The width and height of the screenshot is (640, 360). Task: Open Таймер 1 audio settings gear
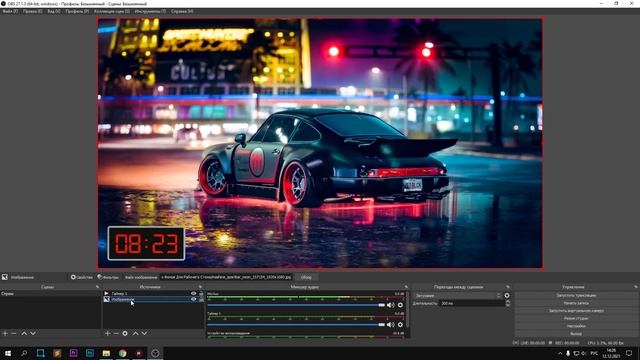point(400,324)
